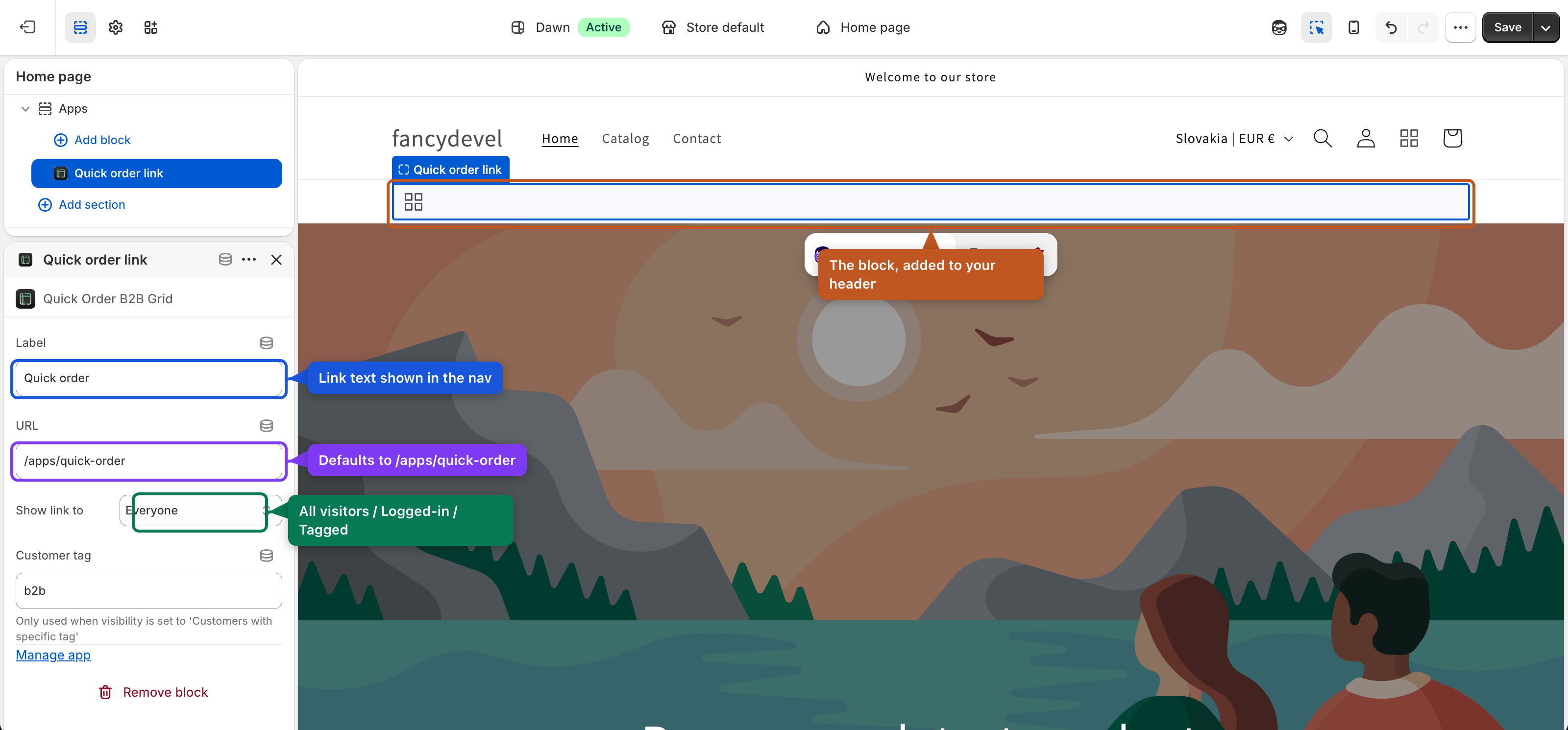Open Catalog in store navigation

click(625, 139)
